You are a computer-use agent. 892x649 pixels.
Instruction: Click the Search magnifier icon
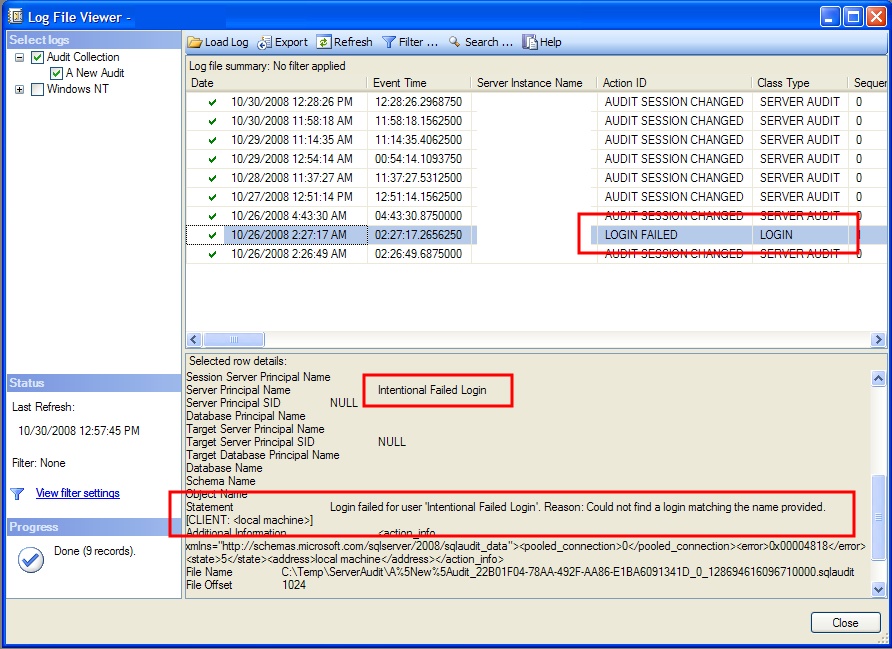[455, 42]
